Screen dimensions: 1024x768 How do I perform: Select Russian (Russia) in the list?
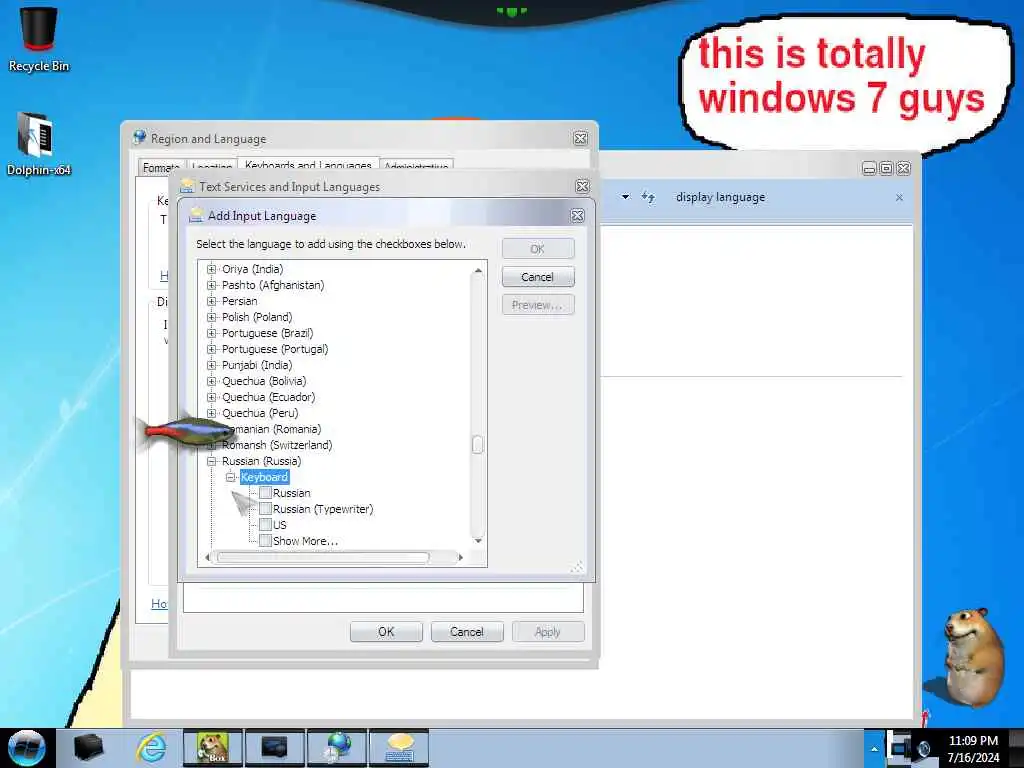click(261, 461)
